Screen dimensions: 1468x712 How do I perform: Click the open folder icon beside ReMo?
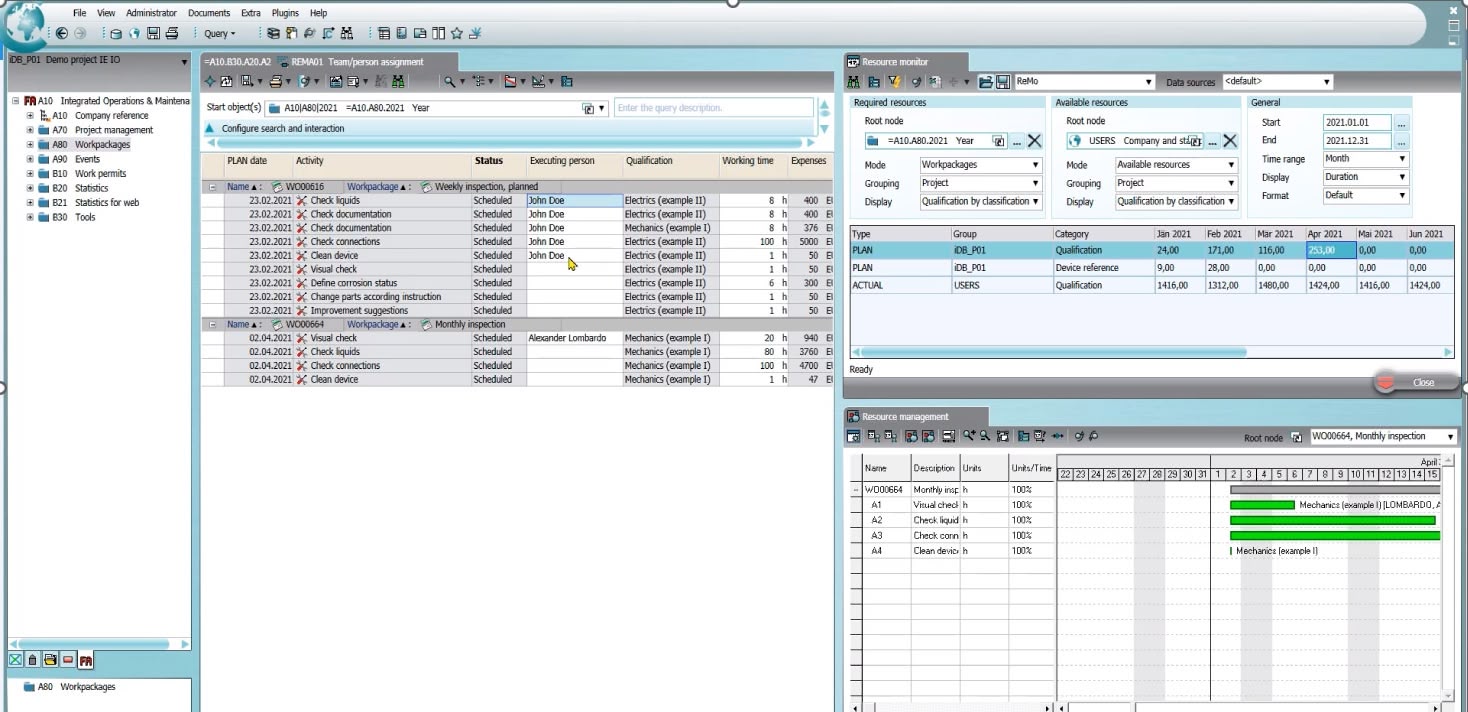coord(985,82)
